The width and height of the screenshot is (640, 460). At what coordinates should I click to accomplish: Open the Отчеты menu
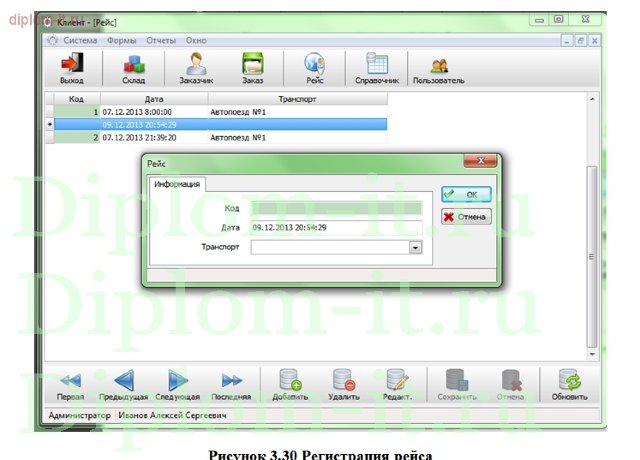click(x=160, y=41)
